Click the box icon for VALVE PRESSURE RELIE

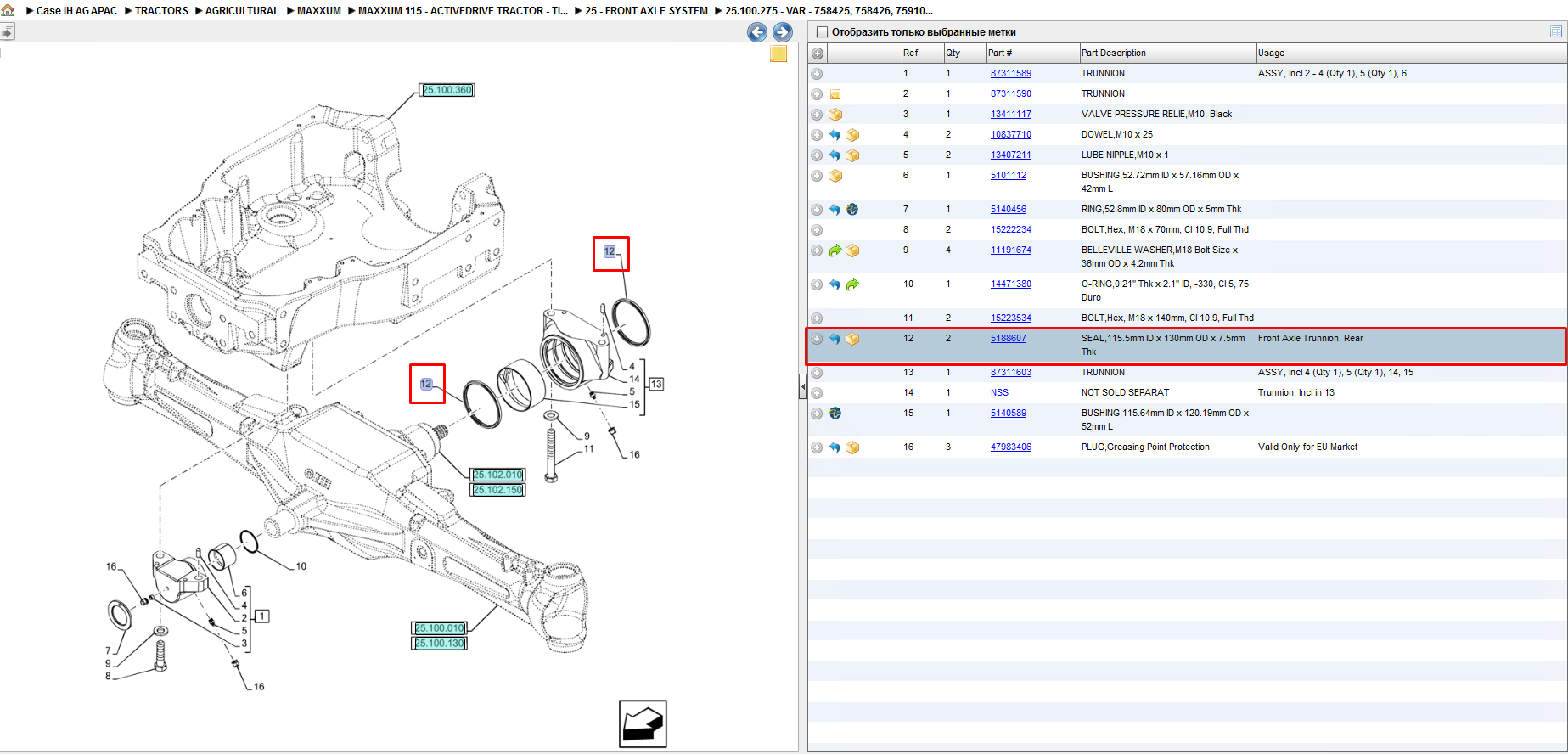click(835, 115)
